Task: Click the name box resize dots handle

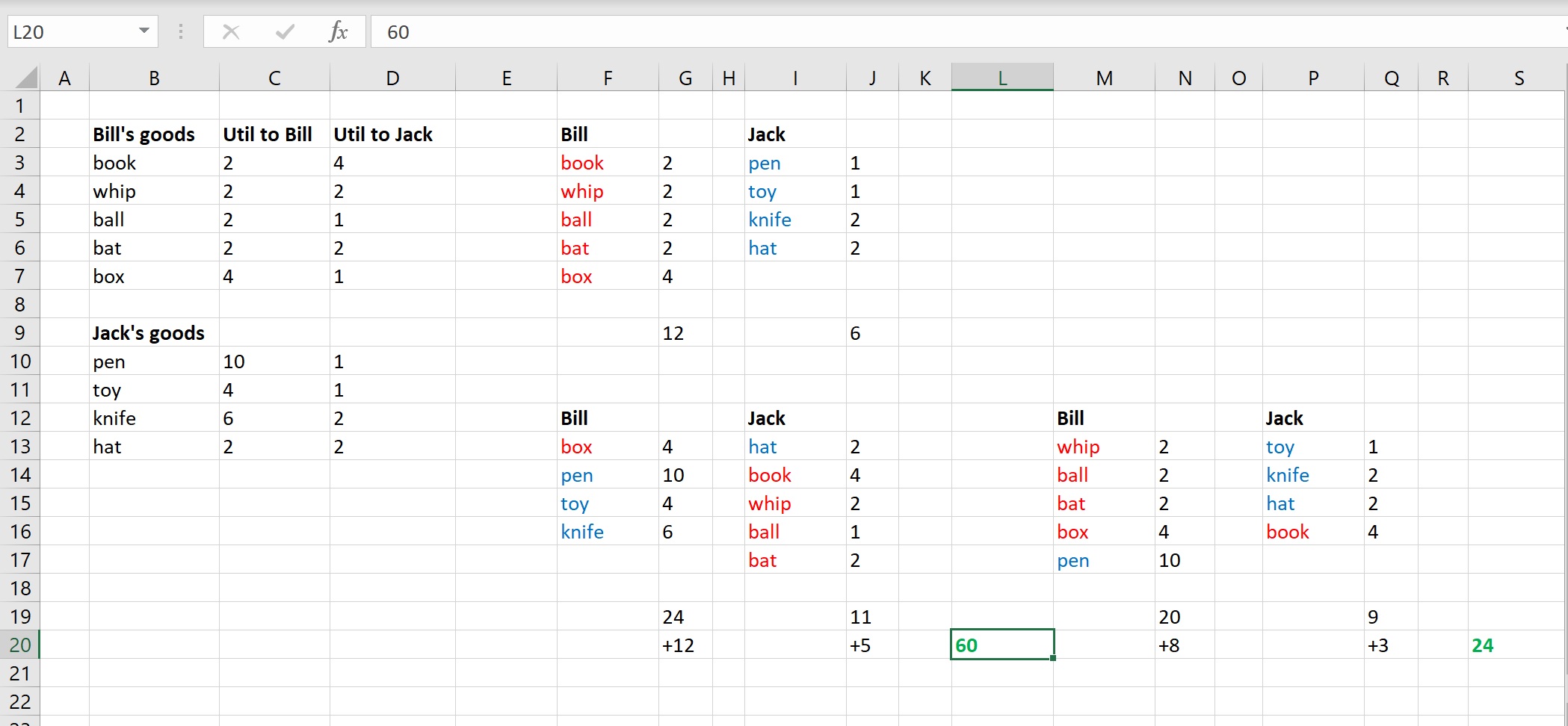Action: coord(181,32)
